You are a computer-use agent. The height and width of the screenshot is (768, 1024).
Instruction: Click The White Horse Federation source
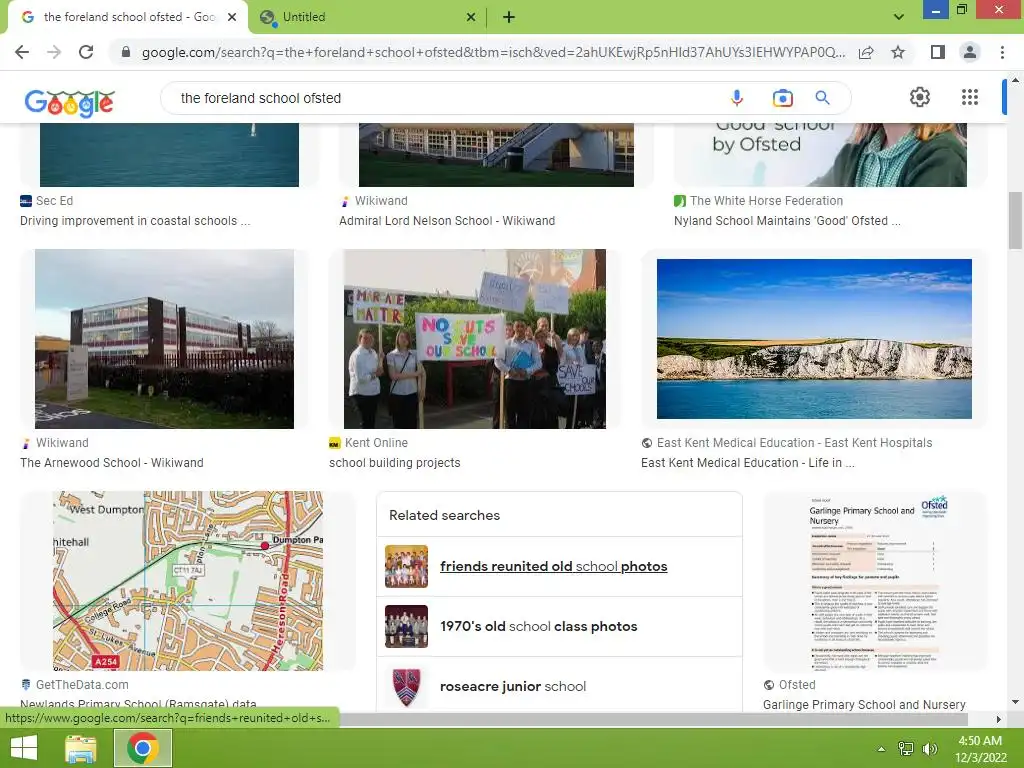pyautogui.click(x=766, y=200)
